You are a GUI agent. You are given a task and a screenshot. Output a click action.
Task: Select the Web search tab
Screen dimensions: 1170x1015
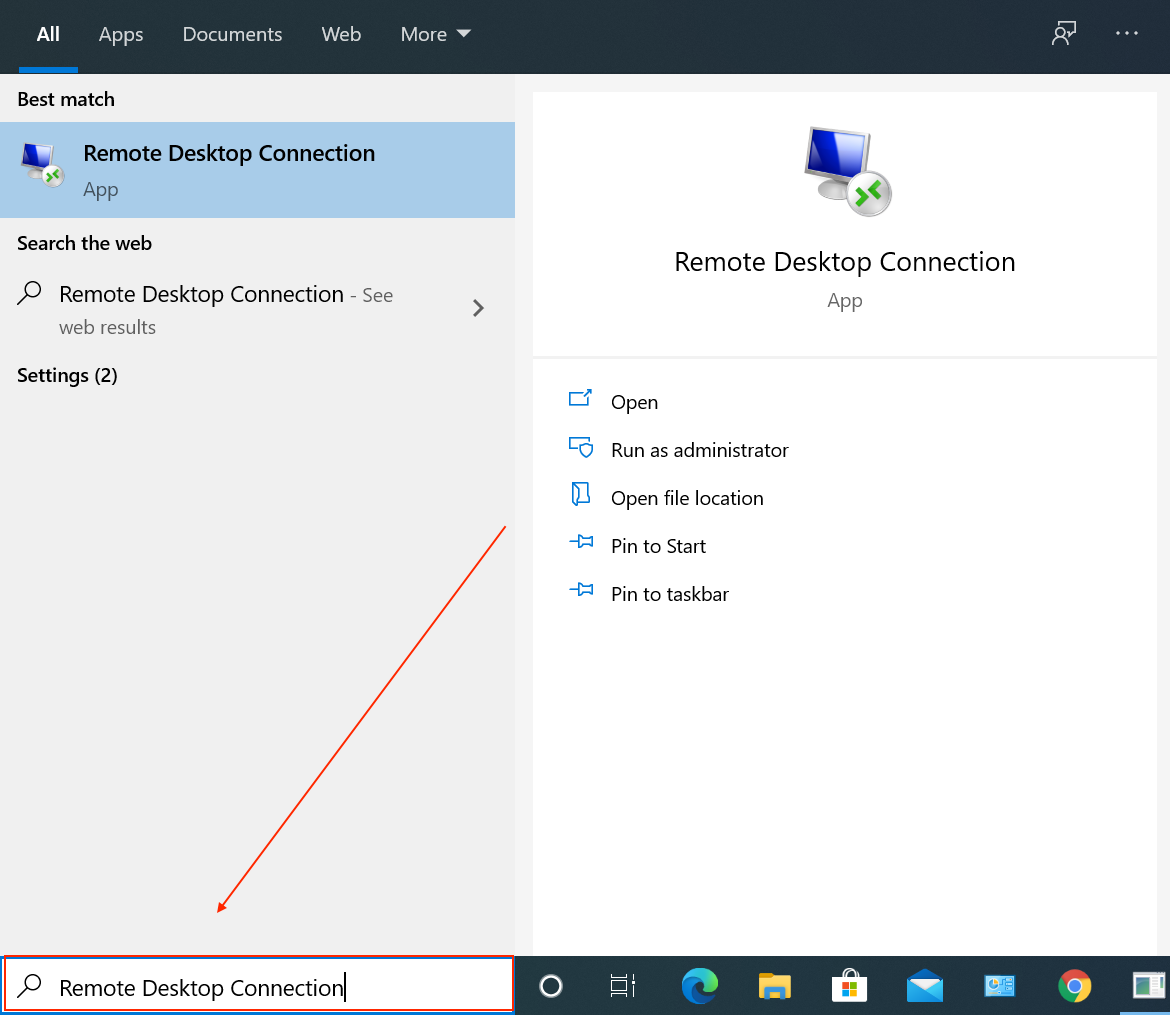coord(341,34)
